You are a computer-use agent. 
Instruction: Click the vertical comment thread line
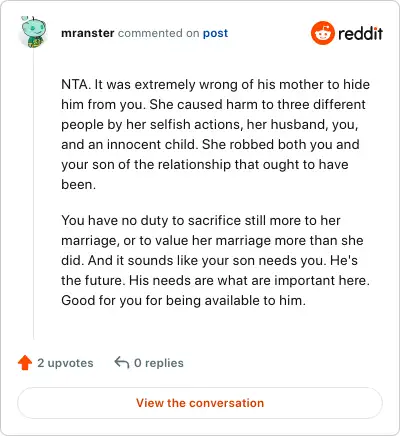pos(33,193)
